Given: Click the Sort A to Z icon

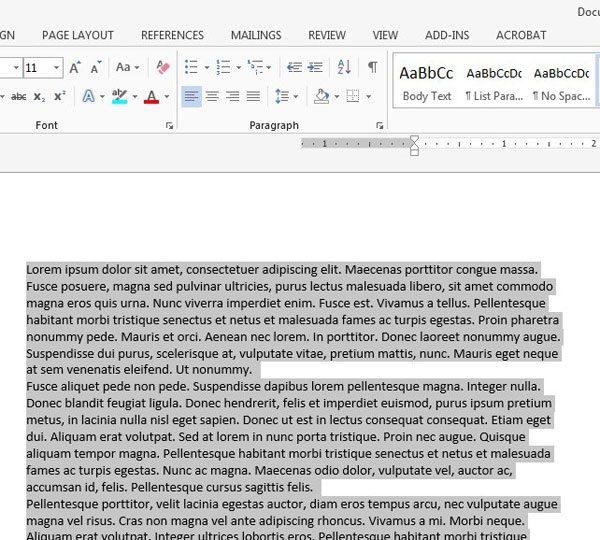Looking at the screenshot, I should point(345,68).
